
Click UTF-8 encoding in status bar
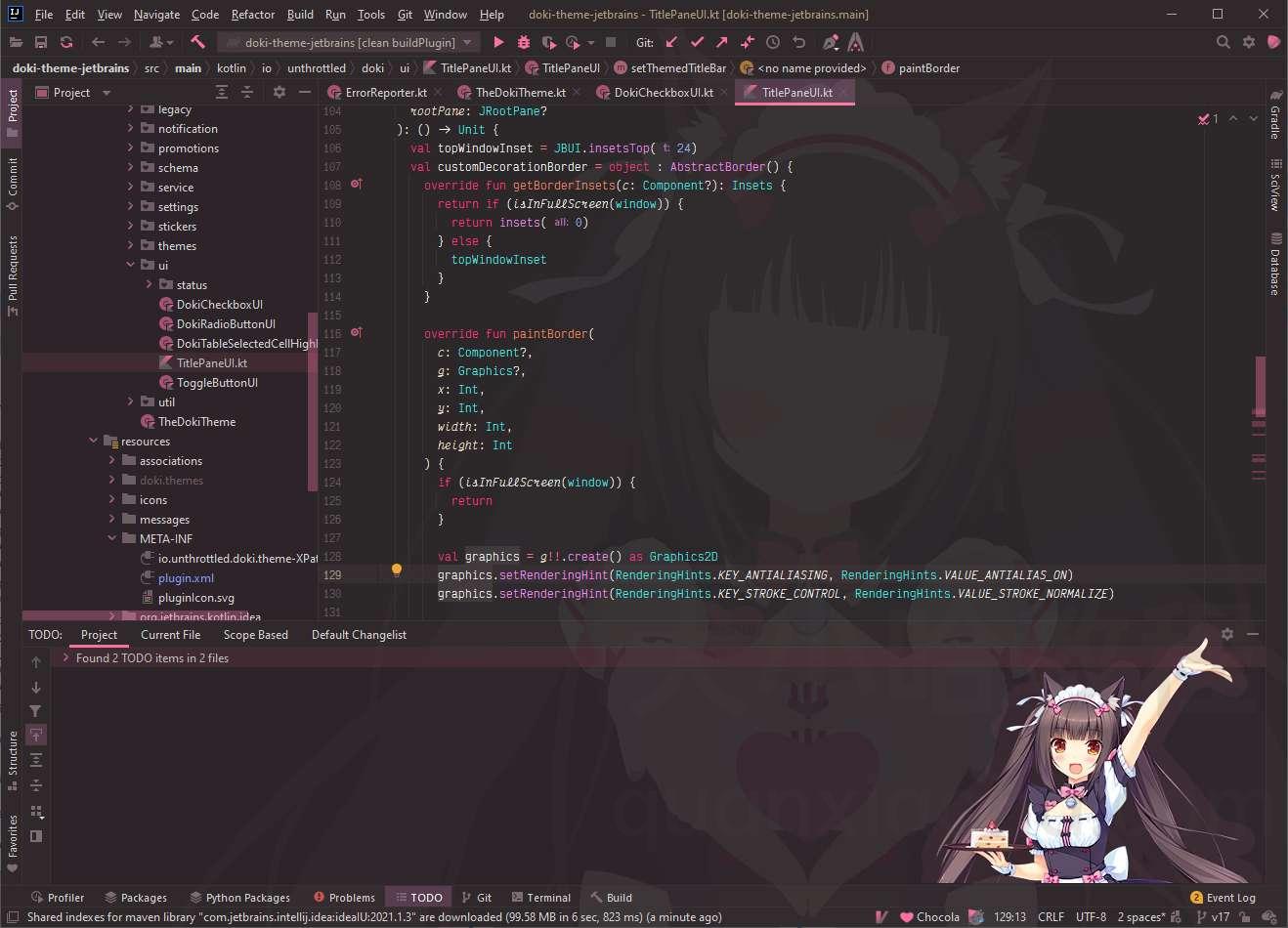(x=1091, y=916)
